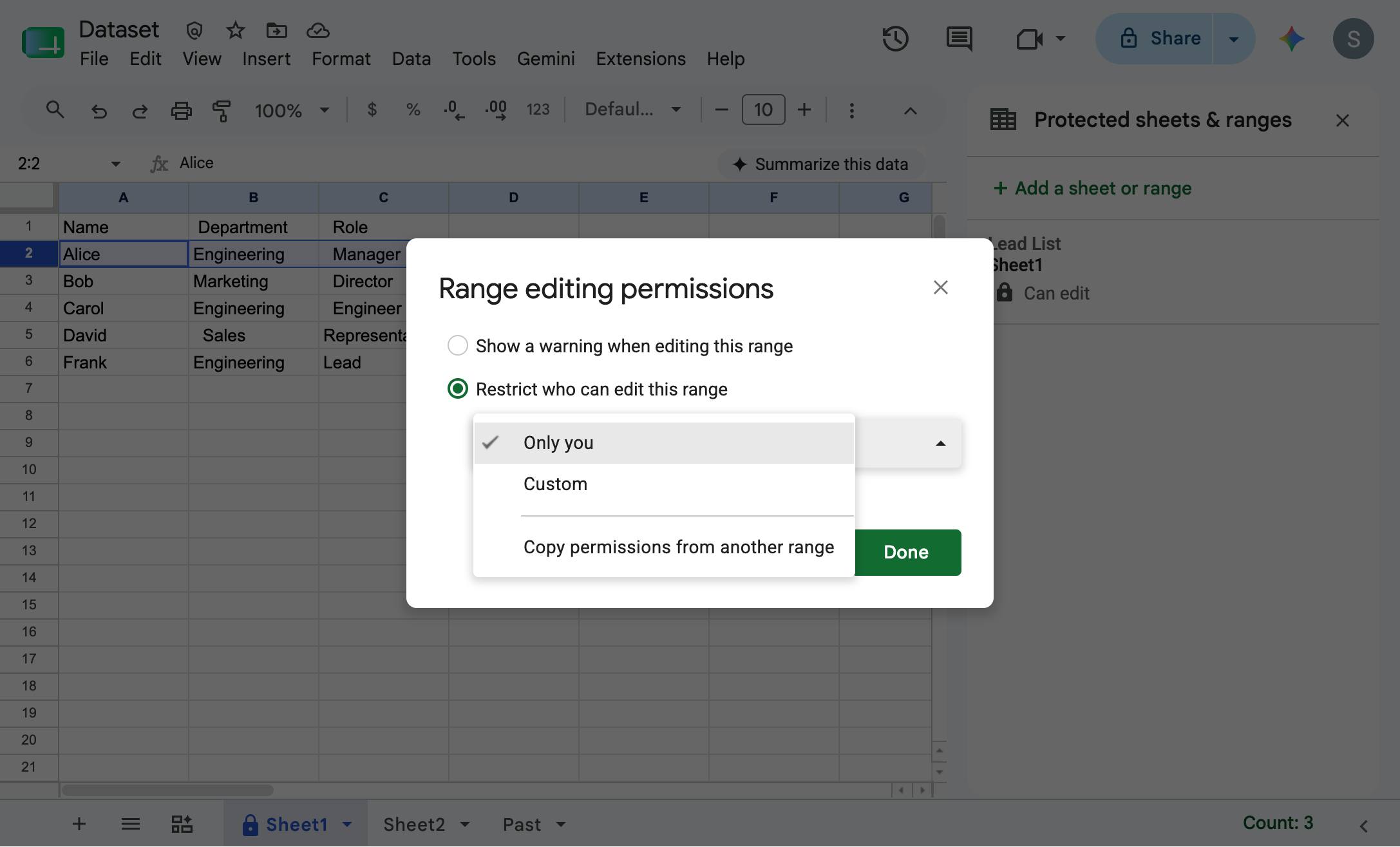The width and height of the screenshot is (1400, 847).
Task: Open Share options dropdown arrow
Action: pos(1233,39)
